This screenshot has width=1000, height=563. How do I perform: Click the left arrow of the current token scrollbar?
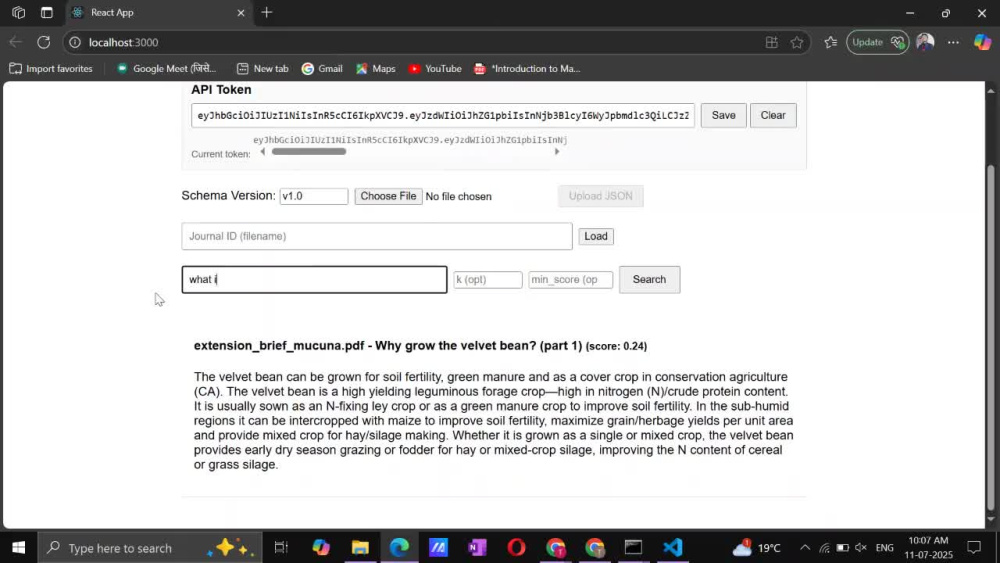tap(262, 152)
